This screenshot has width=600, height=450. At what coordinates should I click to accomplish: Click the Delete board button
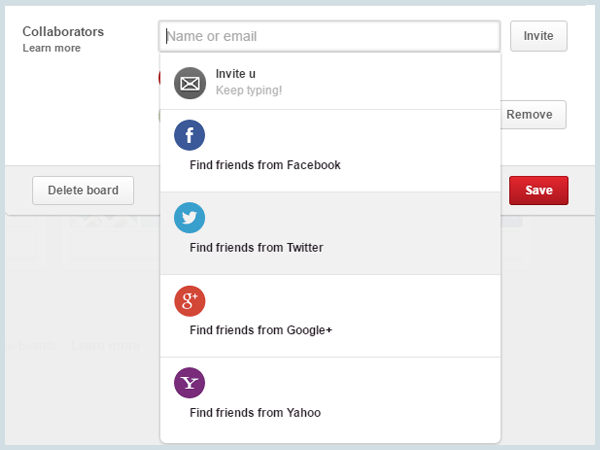83,190
